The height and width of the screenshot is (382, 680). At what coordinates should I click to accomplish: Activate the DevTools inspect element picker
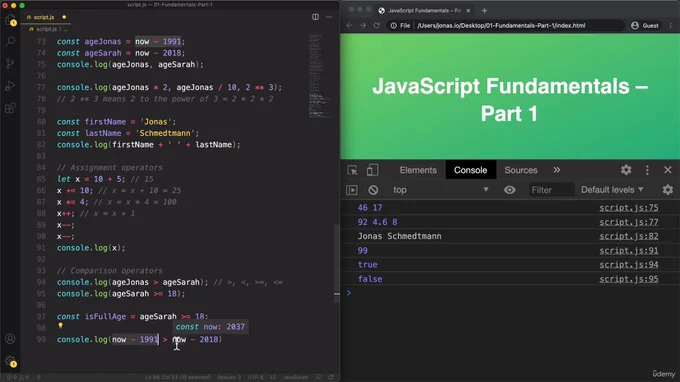[x=353, y=170]
